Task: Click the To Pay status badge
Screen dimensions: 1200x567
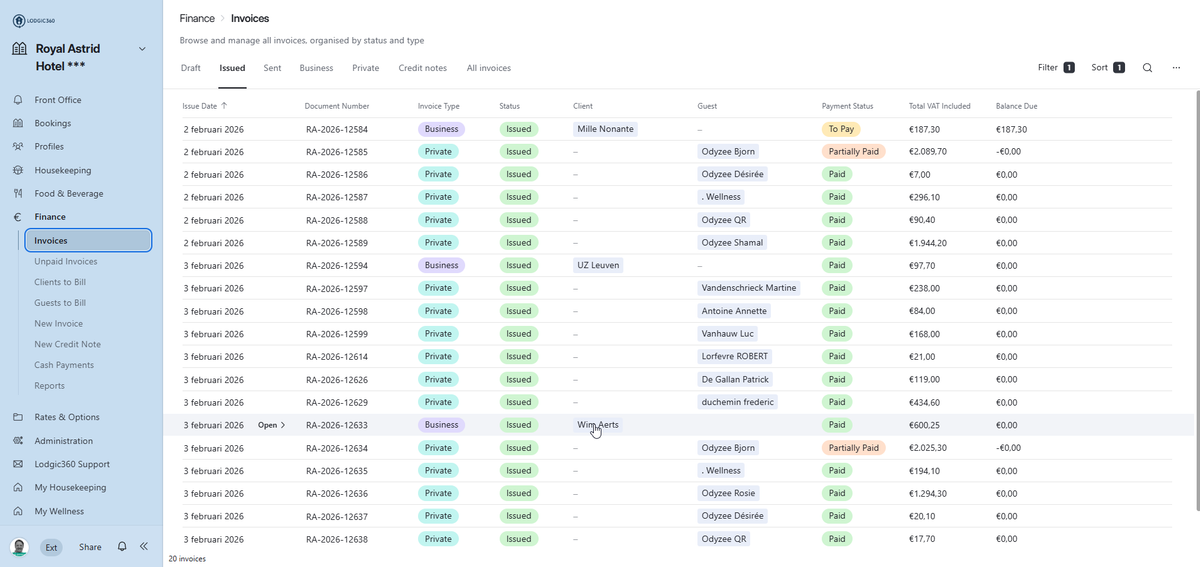Action: pyautogui.click(x=841, y=129)
